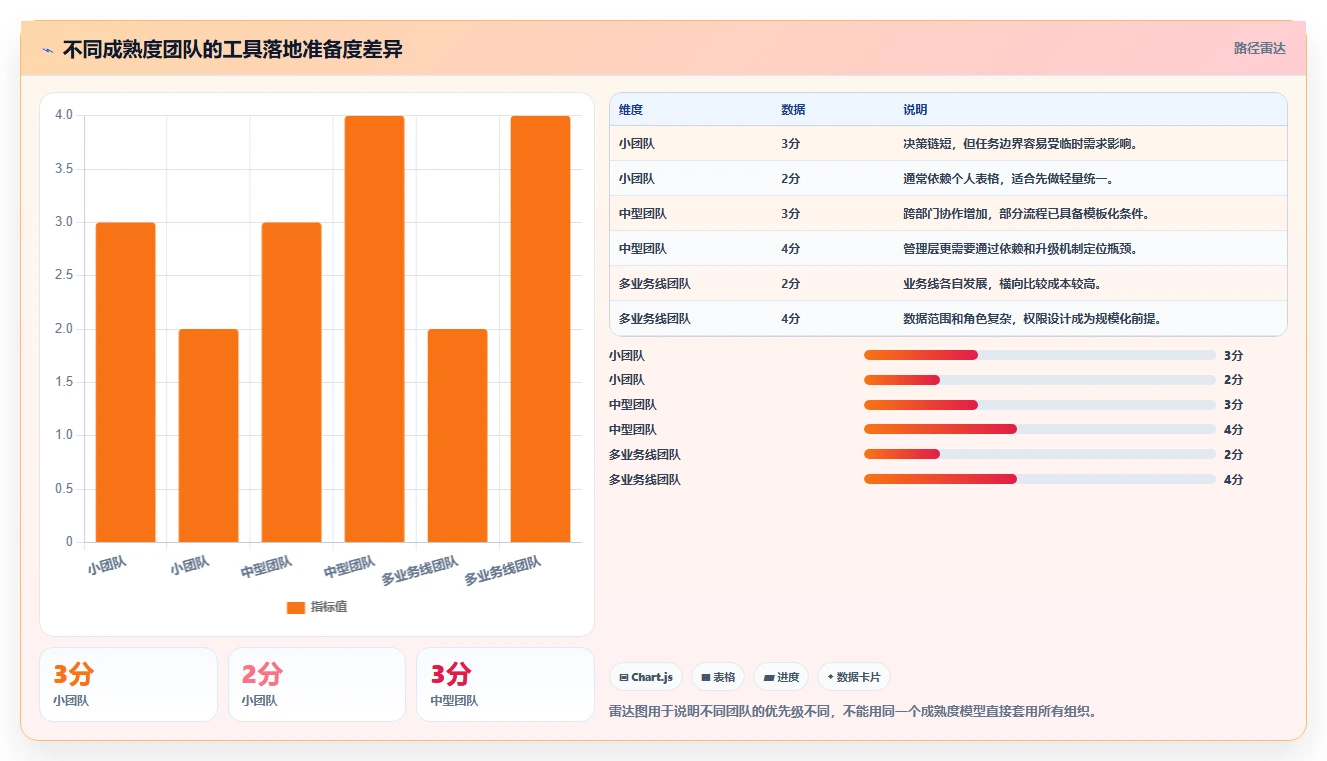This screenshot has height=761, width=1327.
Task: Click the Chart.js chip
Action: tap(646, 677)
